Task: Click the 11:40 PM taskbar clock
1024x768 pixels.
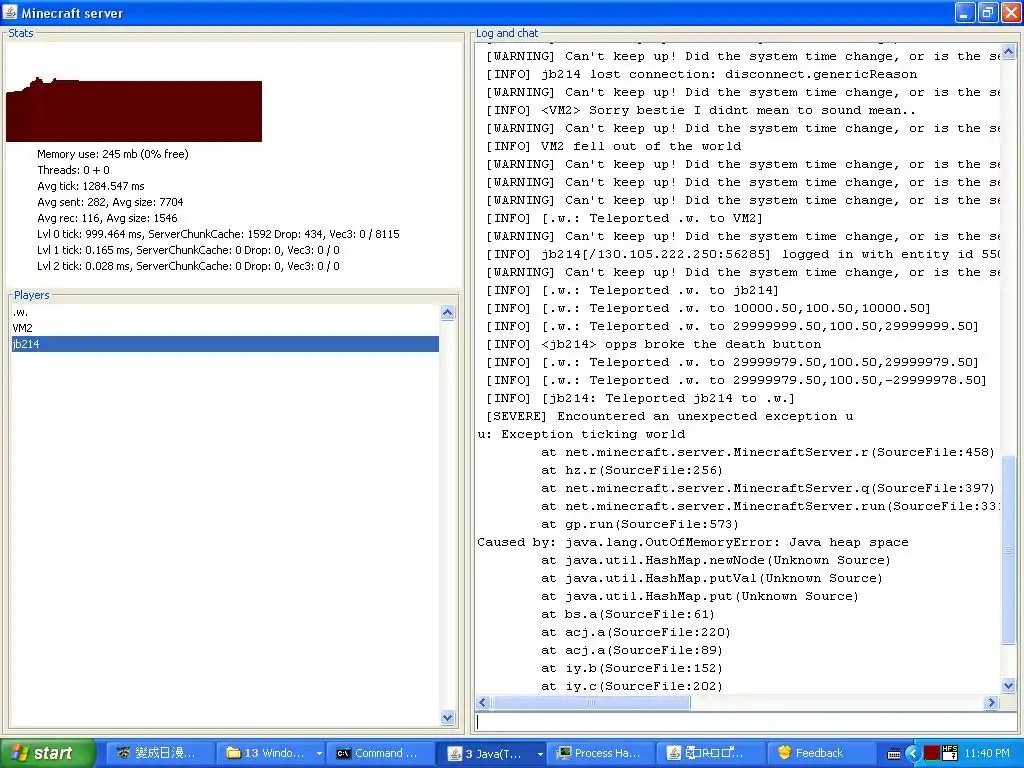Action: (987, 753)
